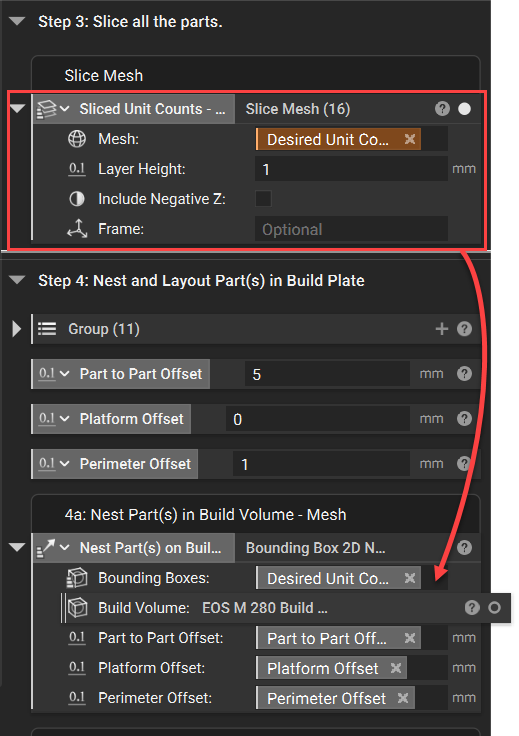Open help for the Build Volume row
Screen dimensions: 519x736
tap(472, 608)
